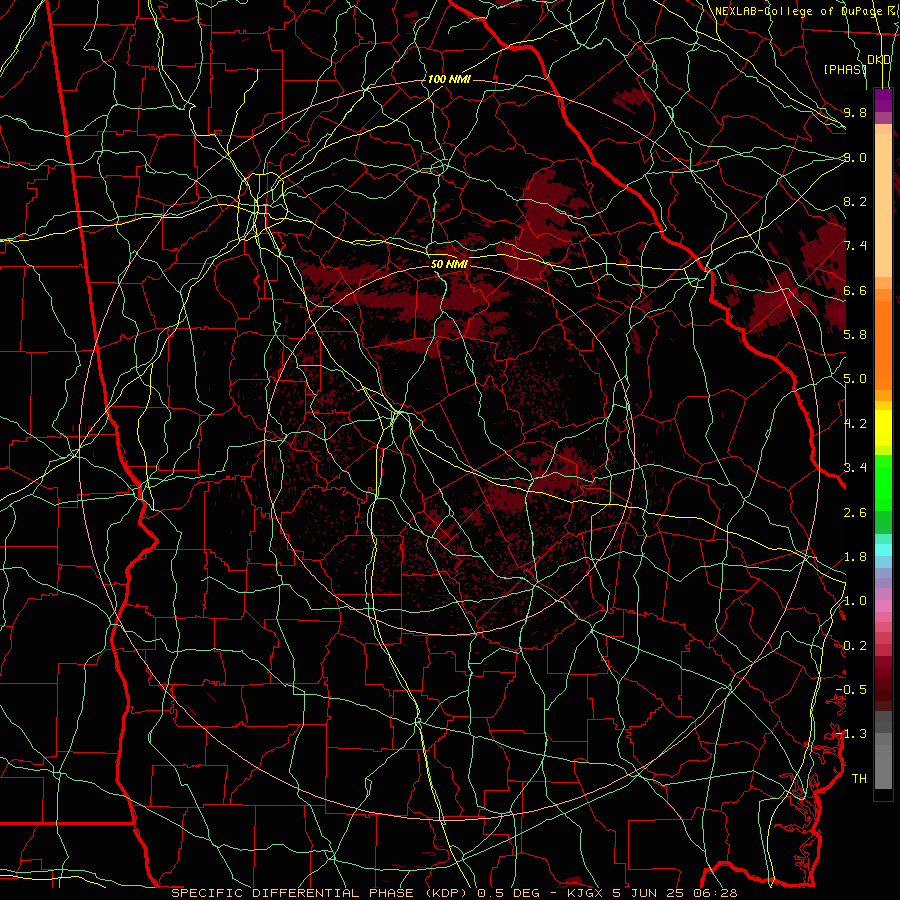This screenshot has width=900, height=900.
Task: Click the 5.0 scale value label
Action: (x=855, y=379)
